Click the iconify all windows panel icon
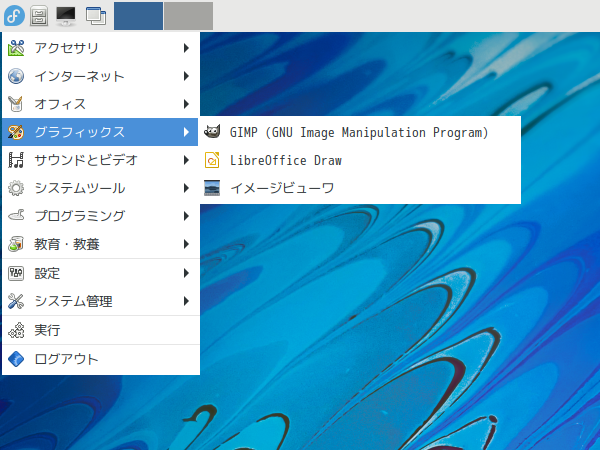Viewport: 600px width, 450px height. pos(96,16)
